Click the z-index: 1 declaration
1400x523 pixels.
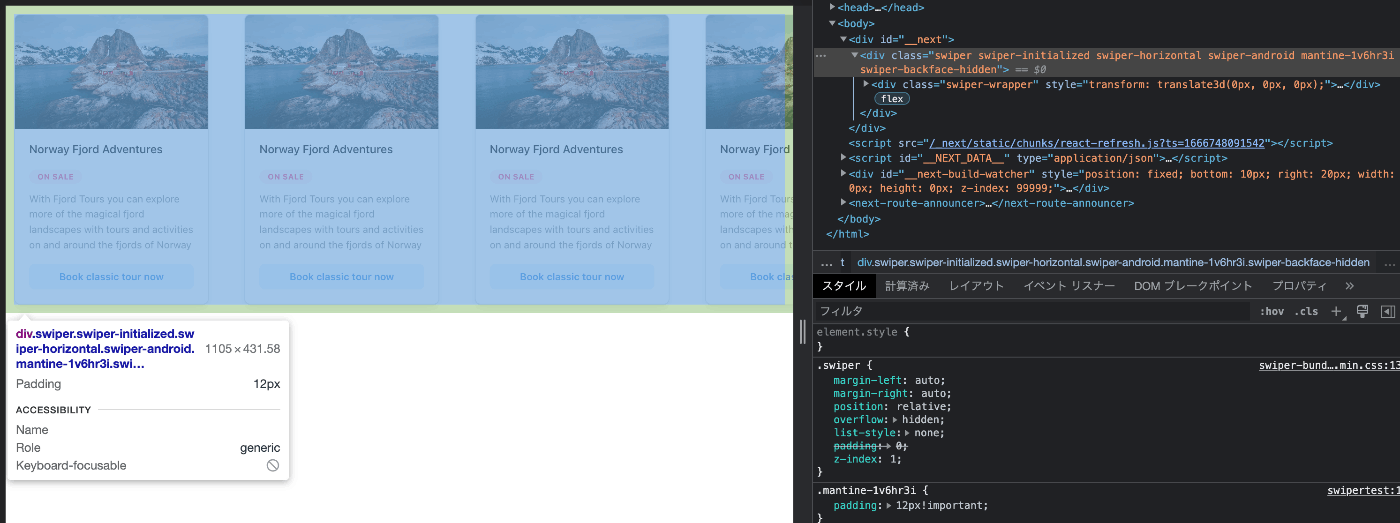867,460
